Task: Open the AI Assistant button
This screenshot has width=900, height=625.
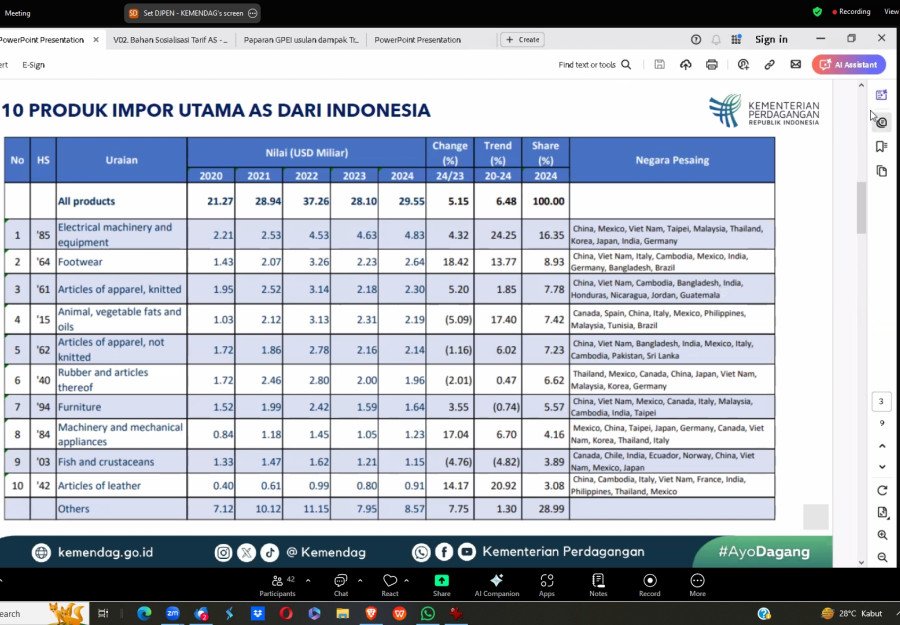Action: [848, 65]
